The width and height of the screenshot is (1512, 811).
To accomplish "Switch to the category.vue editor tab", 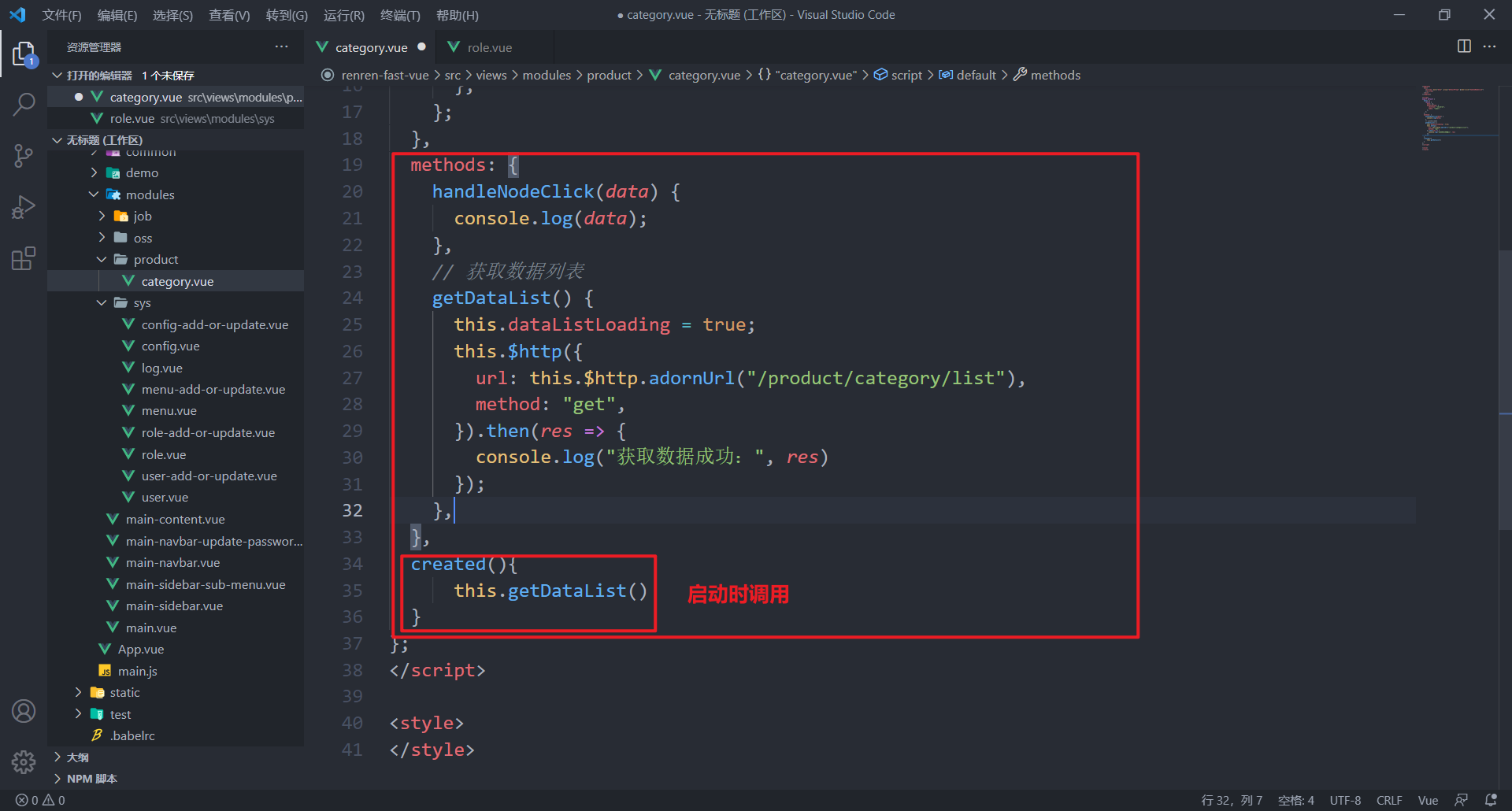I will (371, 47).
